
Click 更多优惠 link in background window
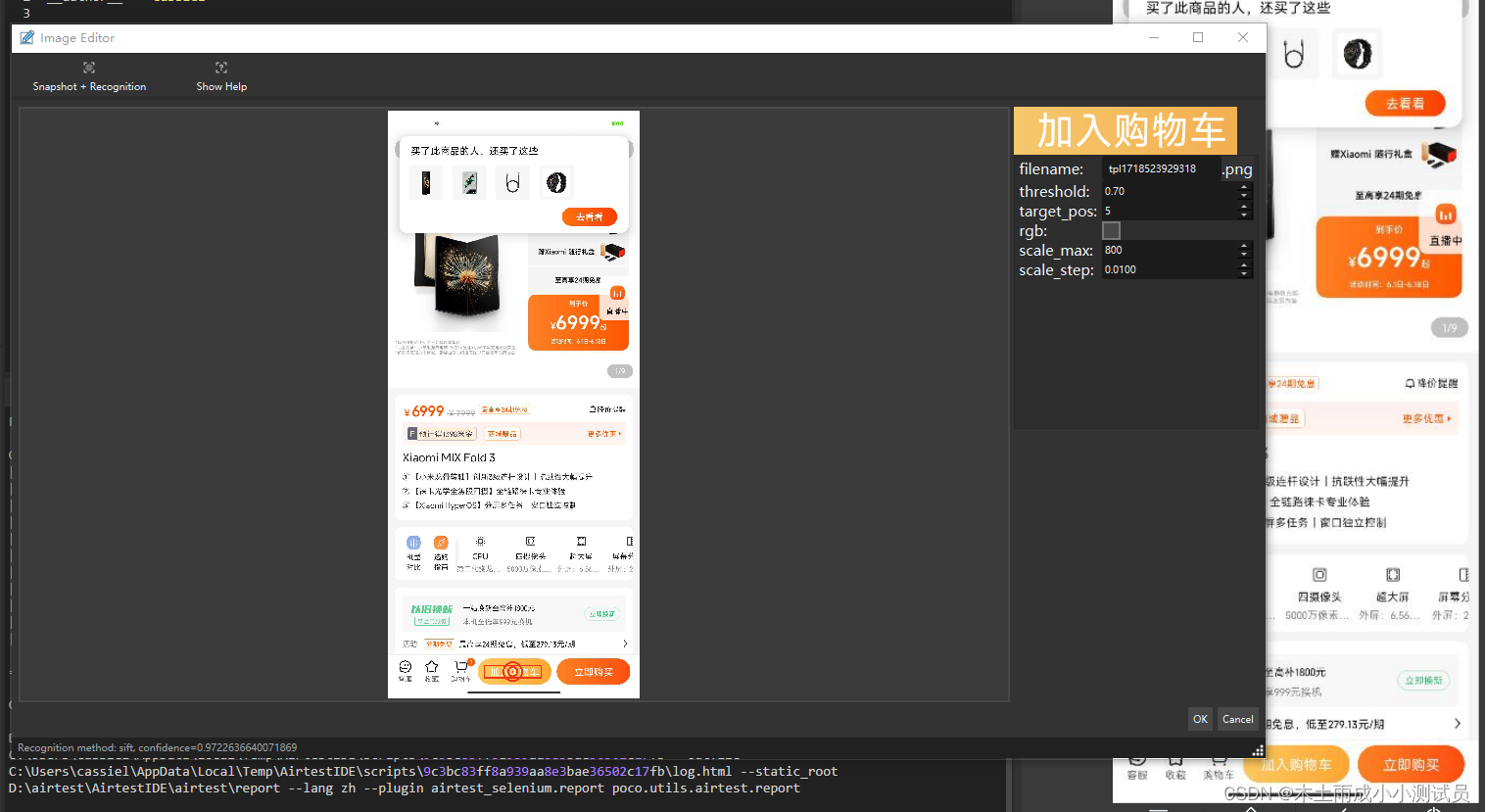tap(1427, 419)
